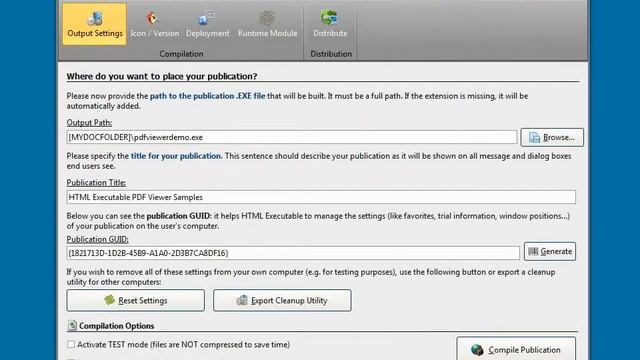Viewport: 640px width, 360px height.
Task: Click the Export Cleanup Utility button
Action: click(282, 300)
